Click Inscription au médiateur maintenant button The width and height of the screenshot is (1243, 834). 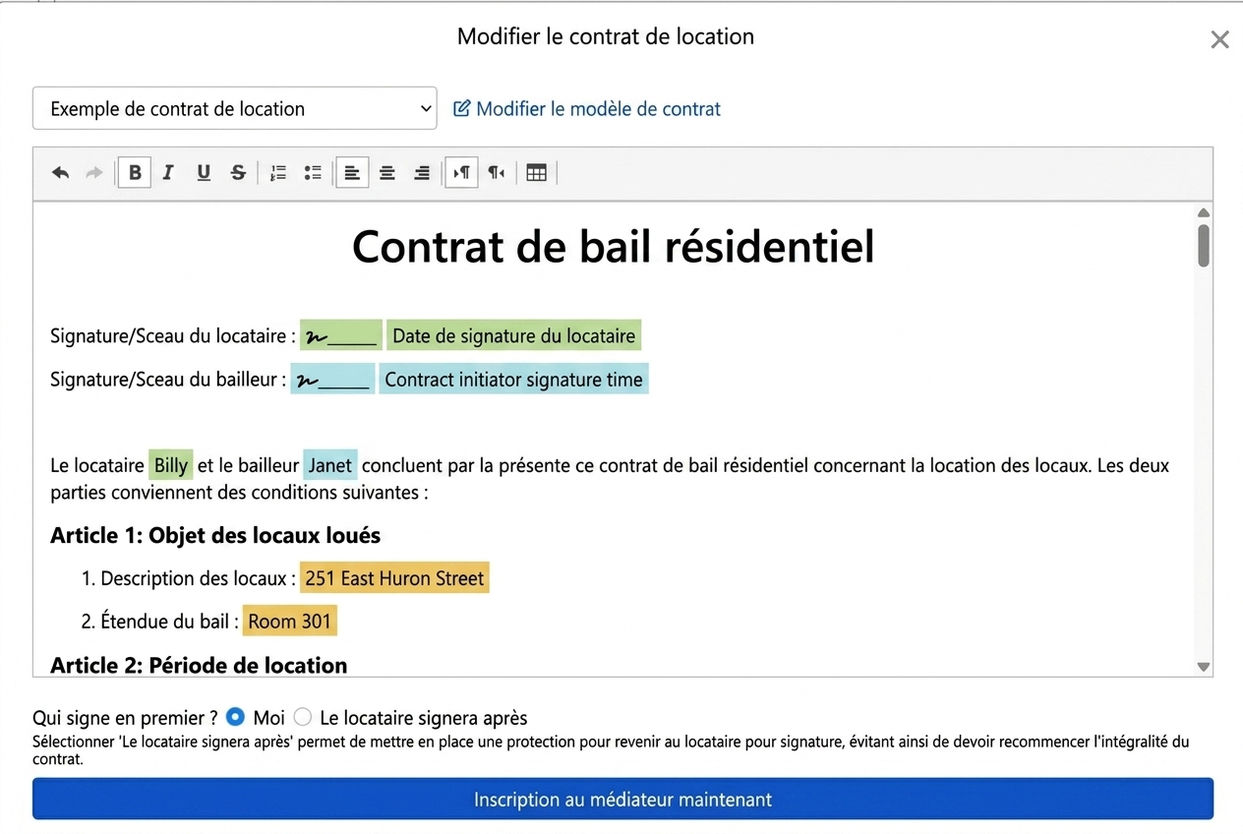coord(623,799)
